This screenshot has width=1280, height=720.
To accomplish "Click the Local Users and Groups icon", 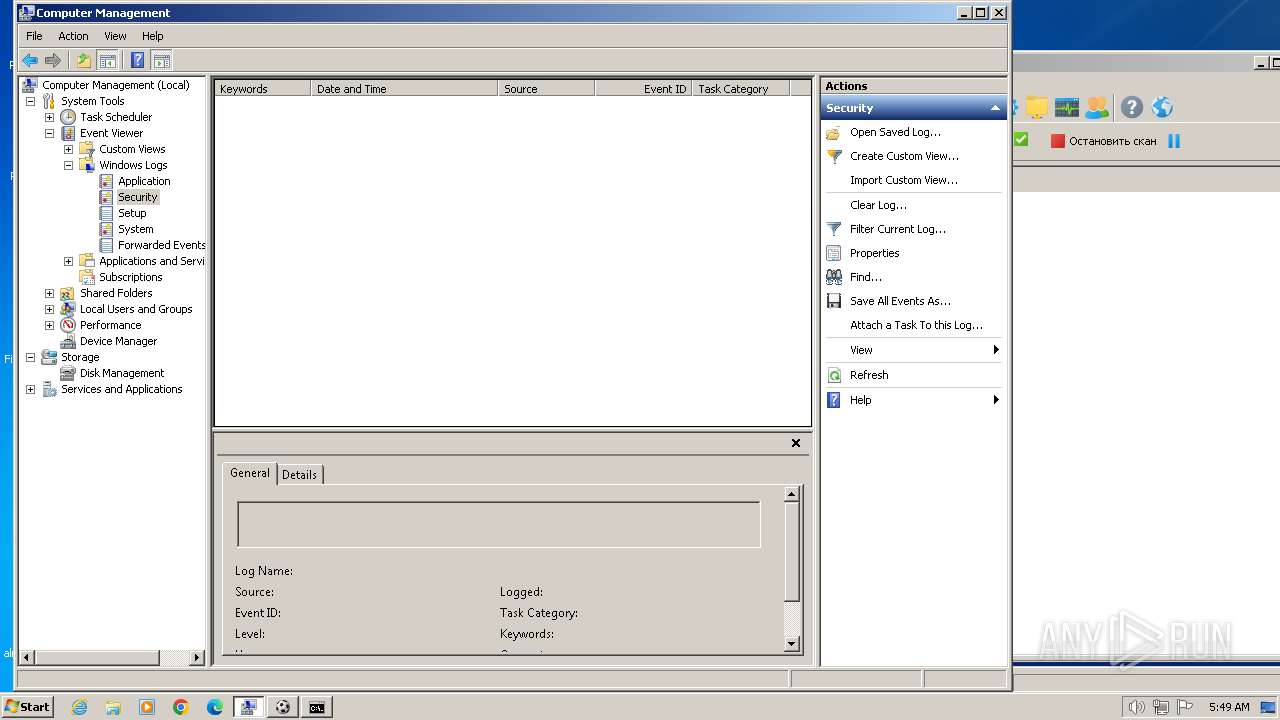I will tap(68, 309).
